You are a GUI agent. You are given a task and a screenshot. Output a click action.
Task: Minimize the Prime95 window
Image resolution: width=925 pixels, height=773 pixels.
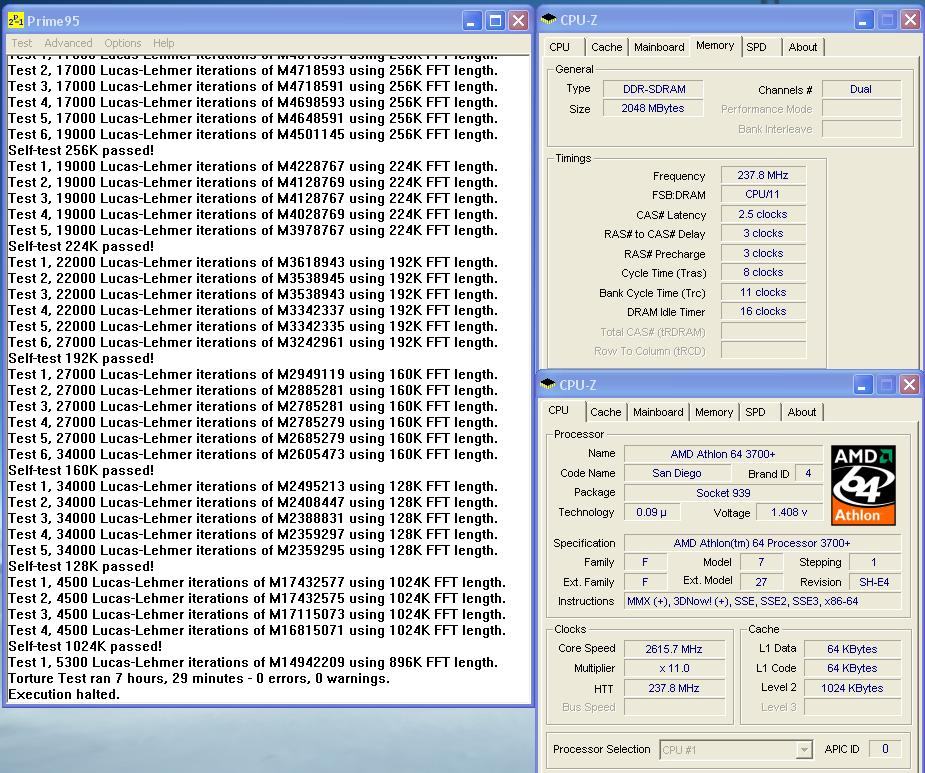point(470,21)
